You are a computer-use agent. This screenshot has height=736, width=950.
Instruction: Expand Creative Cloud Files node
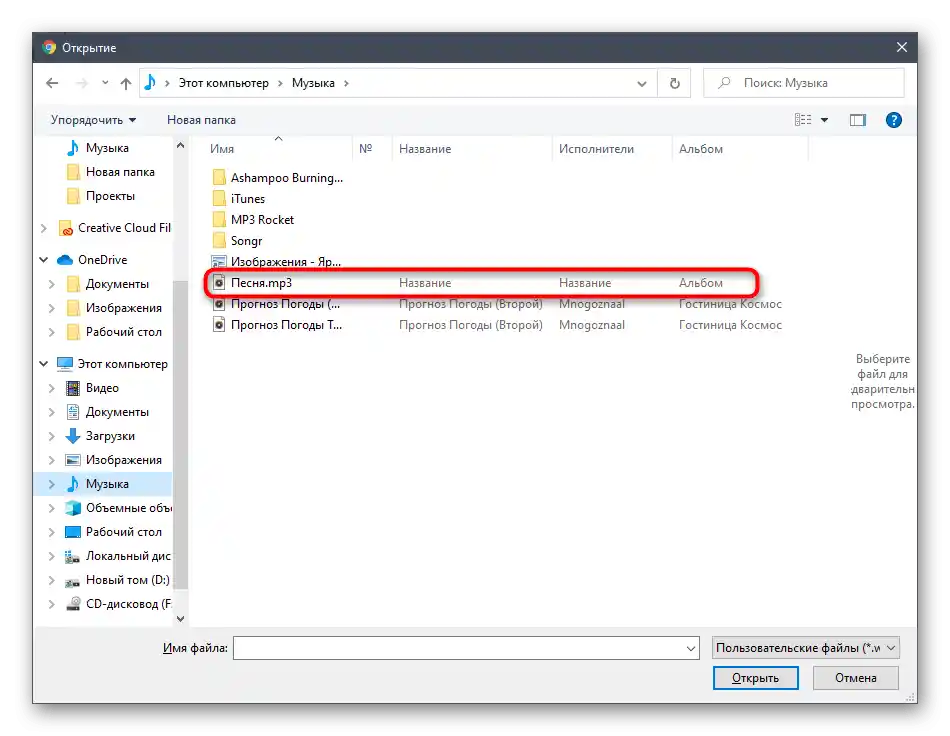click(x=44, y=228)
